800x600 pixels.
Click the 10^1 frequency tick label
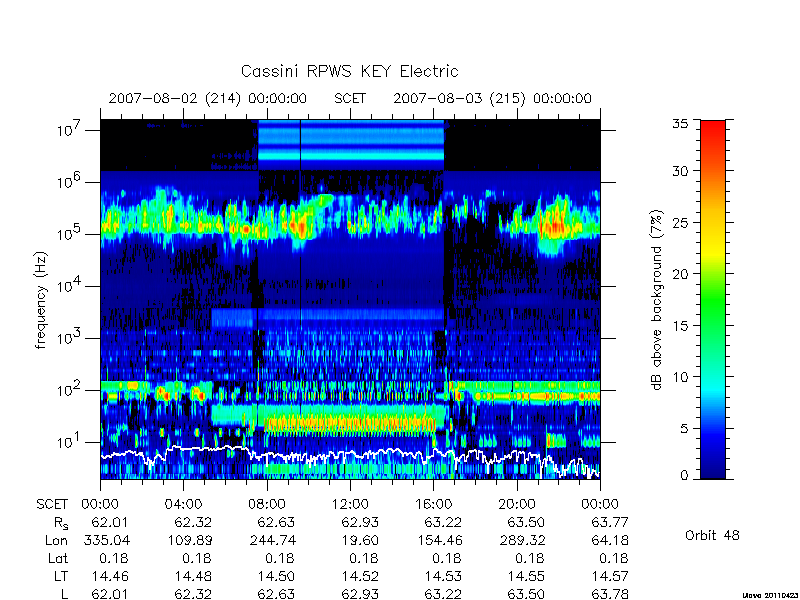71,442
